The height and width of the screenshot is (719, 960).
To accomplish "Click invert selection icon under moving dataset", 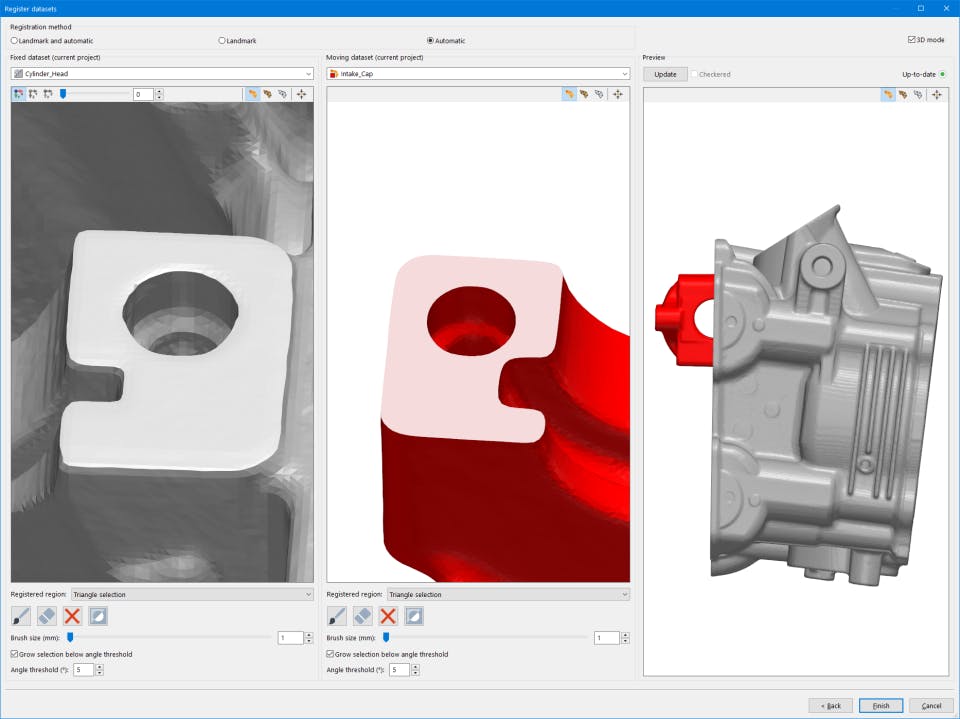I will click(414, 616).
